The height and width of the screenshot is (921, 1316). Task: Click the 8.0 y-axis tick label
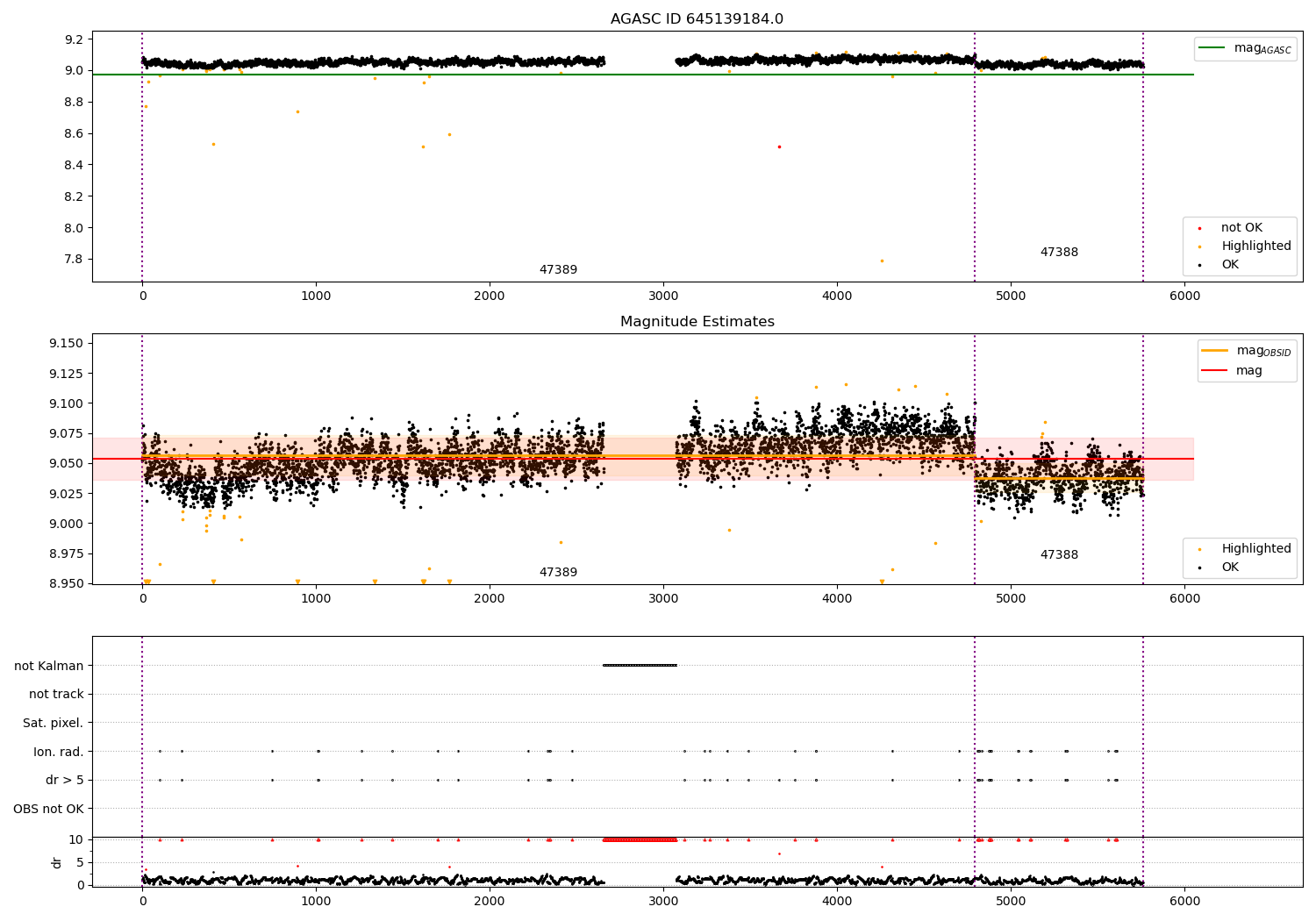click(x=74, y=228)
